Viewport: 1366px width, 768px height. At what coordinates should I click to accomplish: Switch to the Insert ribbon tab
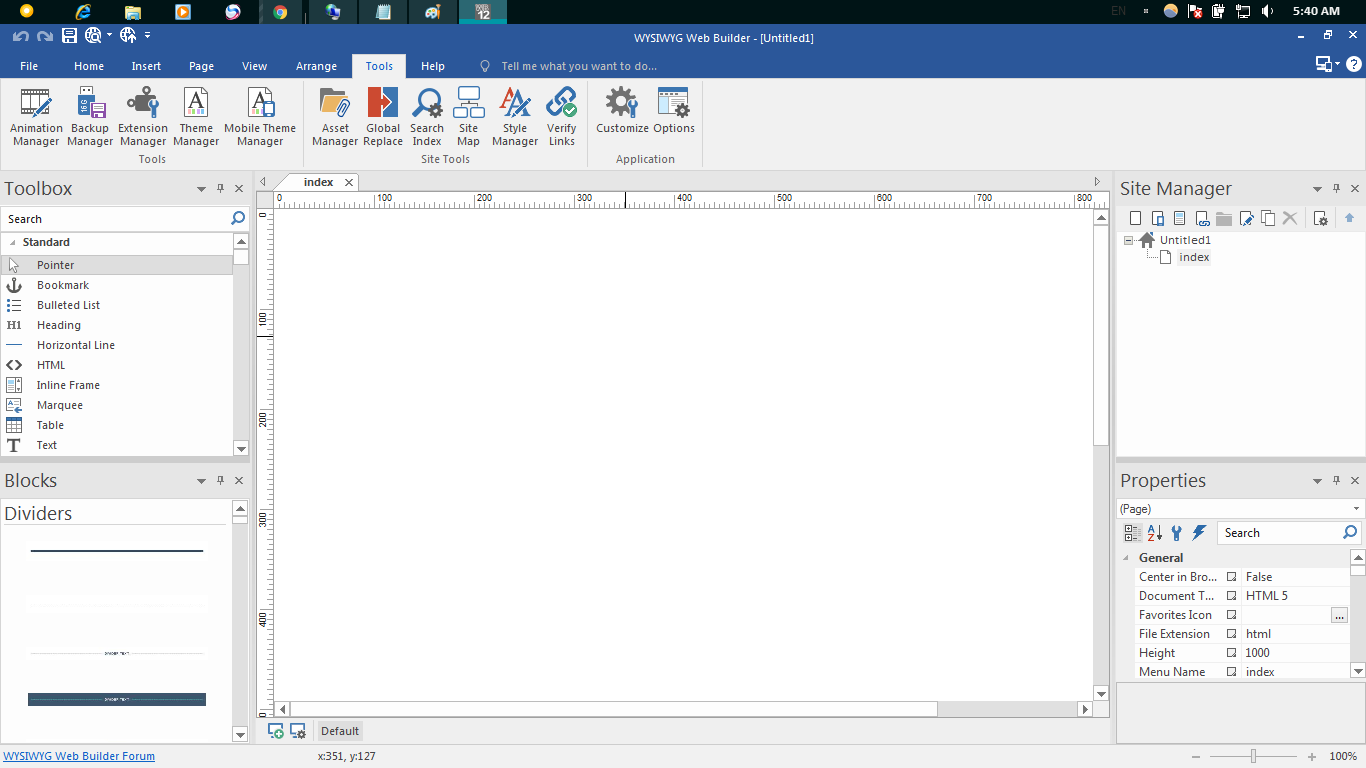[146, 66]
